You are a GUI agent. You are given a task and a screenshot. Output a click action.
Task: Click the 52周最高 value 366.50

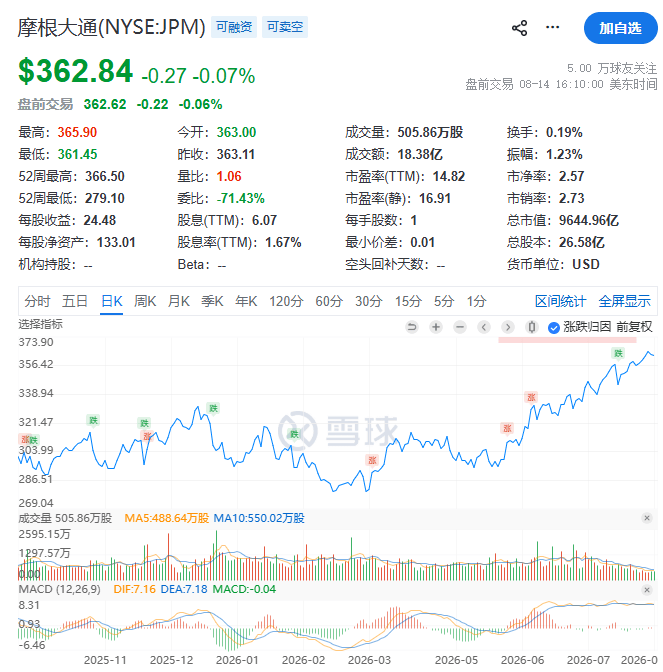(105, 176)
